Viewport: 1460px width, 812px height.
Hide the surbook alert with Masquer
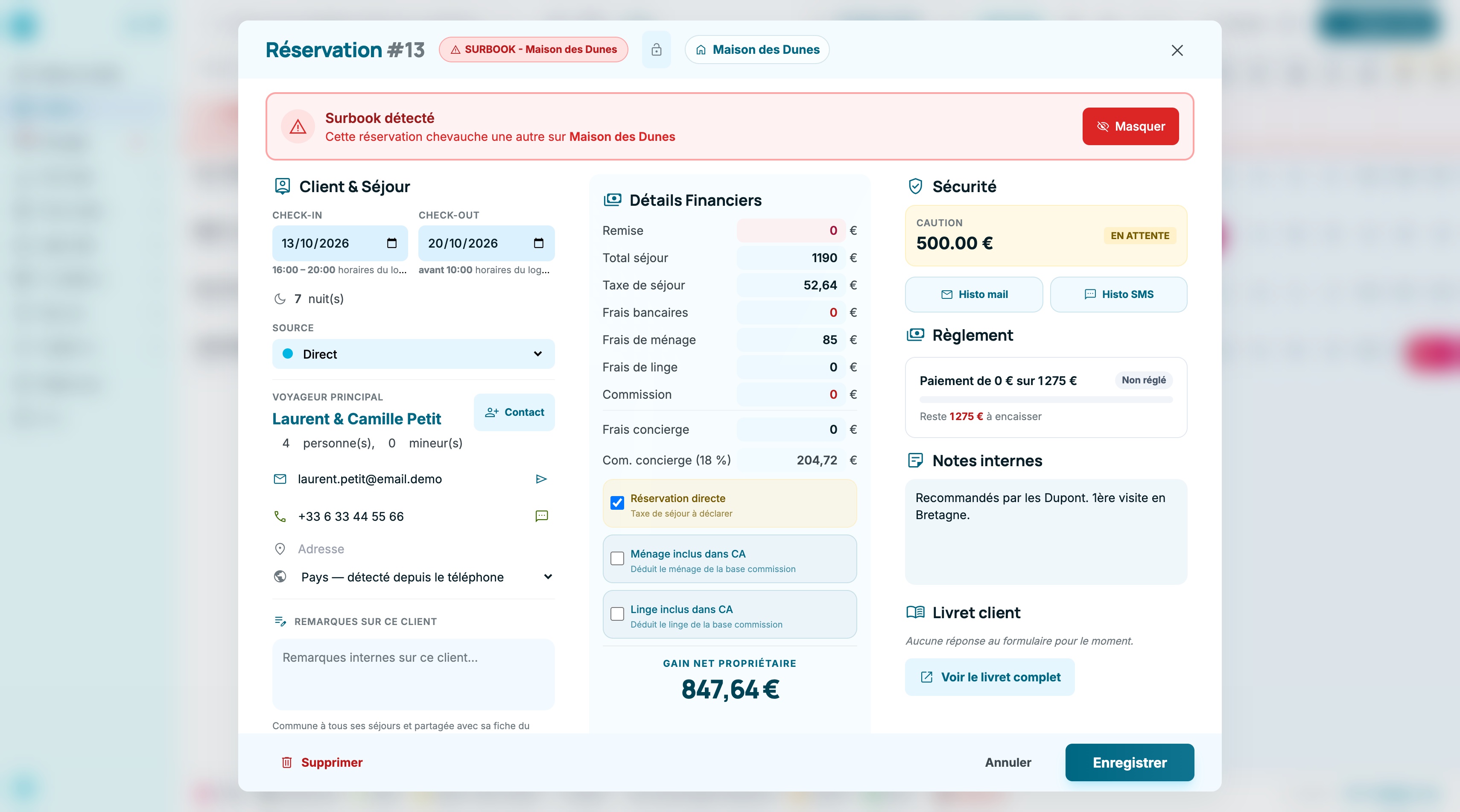tap(1130, 126)
